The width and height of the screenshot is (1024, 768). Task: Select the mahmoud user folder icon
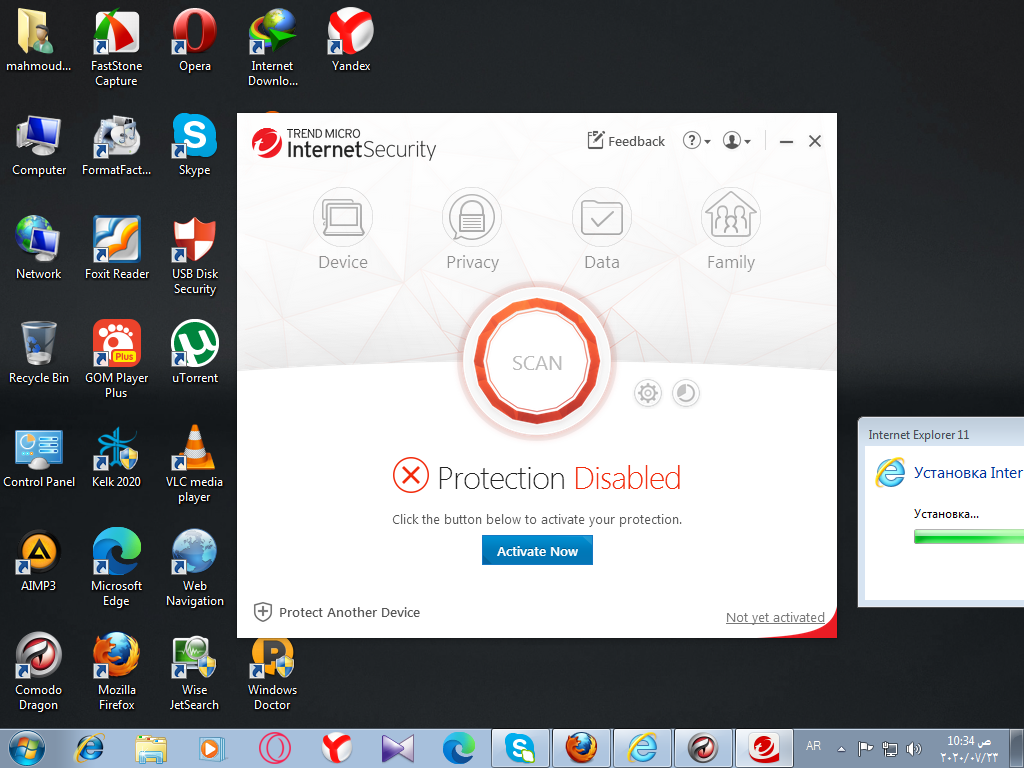point(39,40)
